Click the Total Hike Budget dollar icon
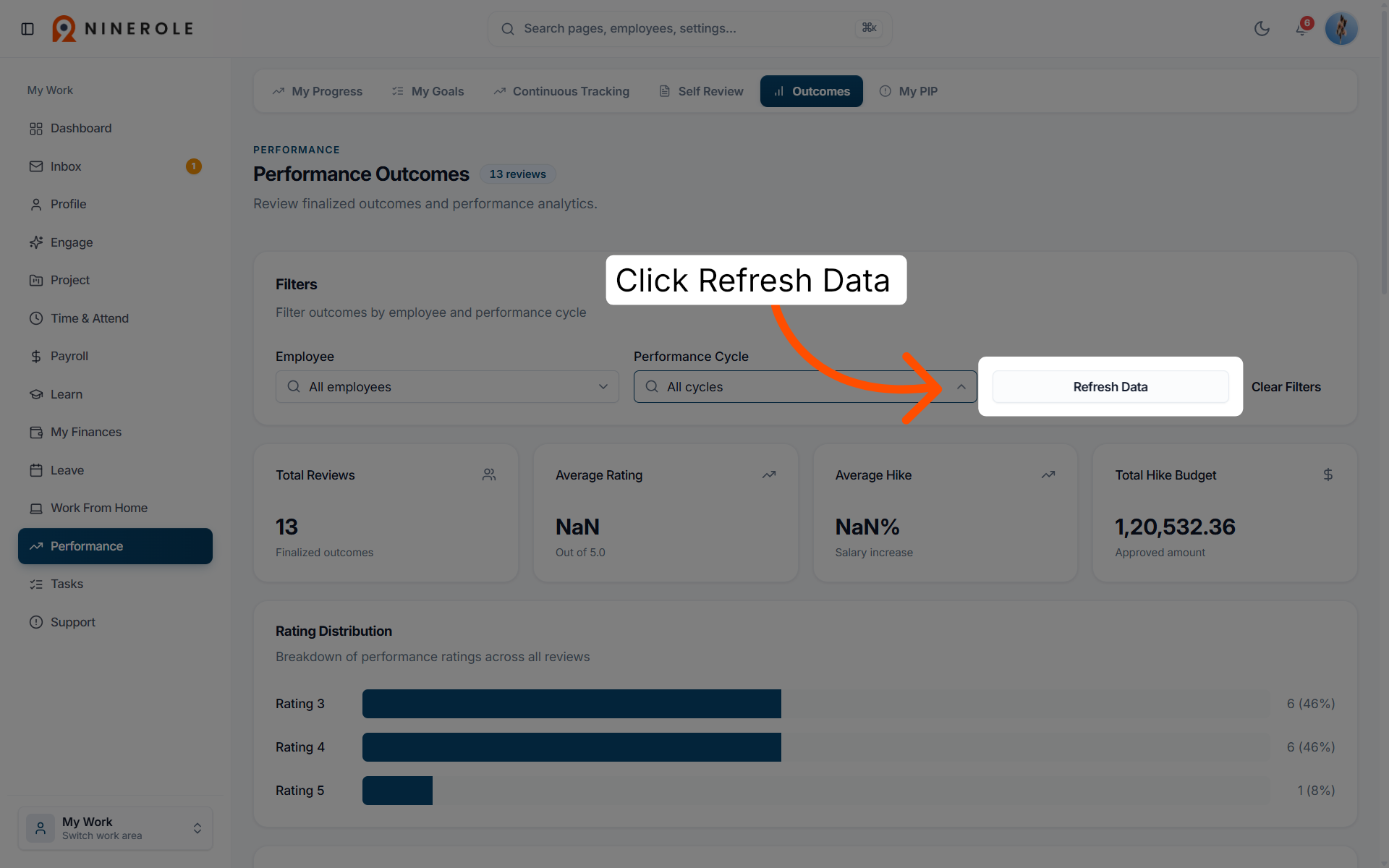The image size is (1389, 868). point(1328,475)
